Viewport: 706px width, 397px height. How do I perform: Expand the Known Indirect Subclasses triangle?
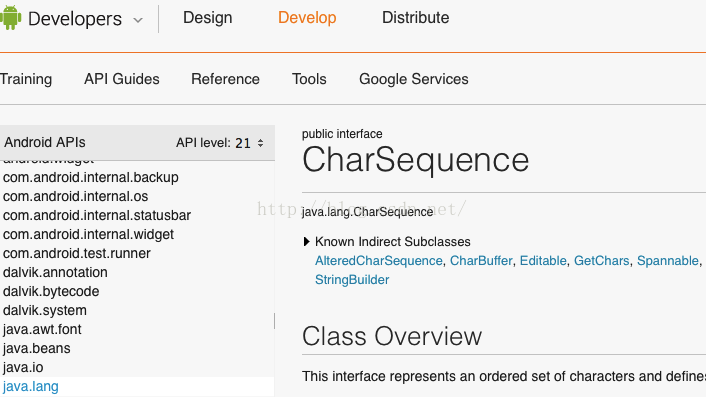coord(306,242)
